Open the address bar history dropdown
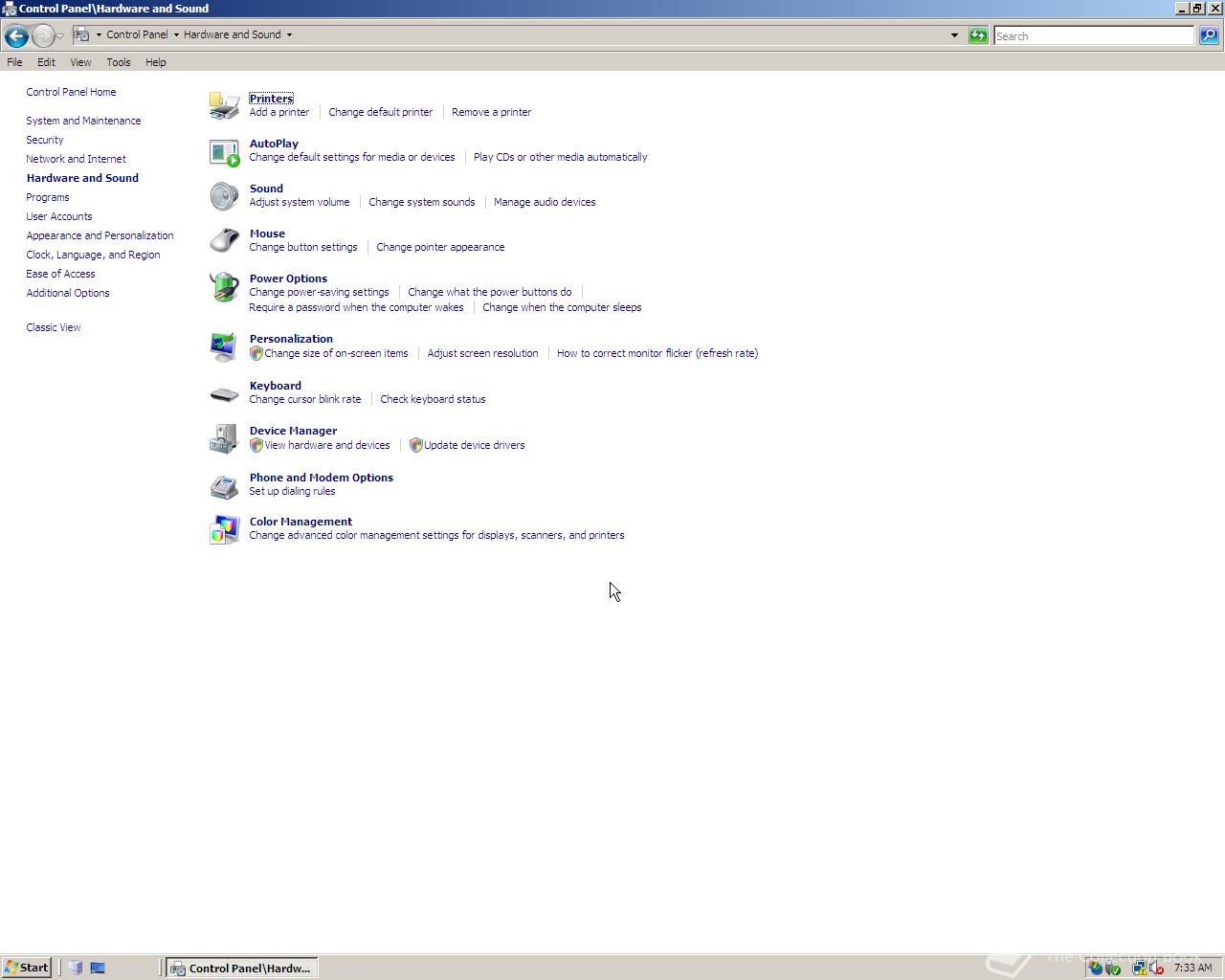Screen dimensions: 1225x980 [x=954, y=35]
